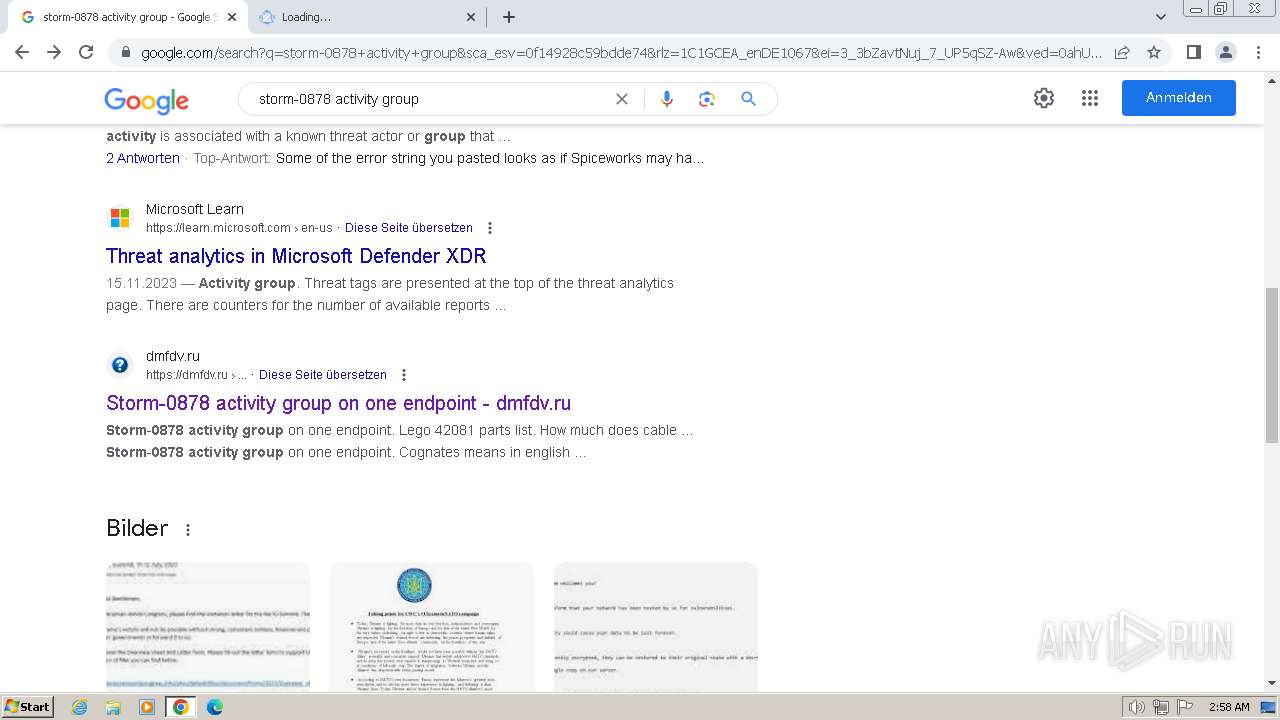This screenshot has width=1280, height=720.
Task: Open Chrome's three-dot menu
Action: point(1257,52)
